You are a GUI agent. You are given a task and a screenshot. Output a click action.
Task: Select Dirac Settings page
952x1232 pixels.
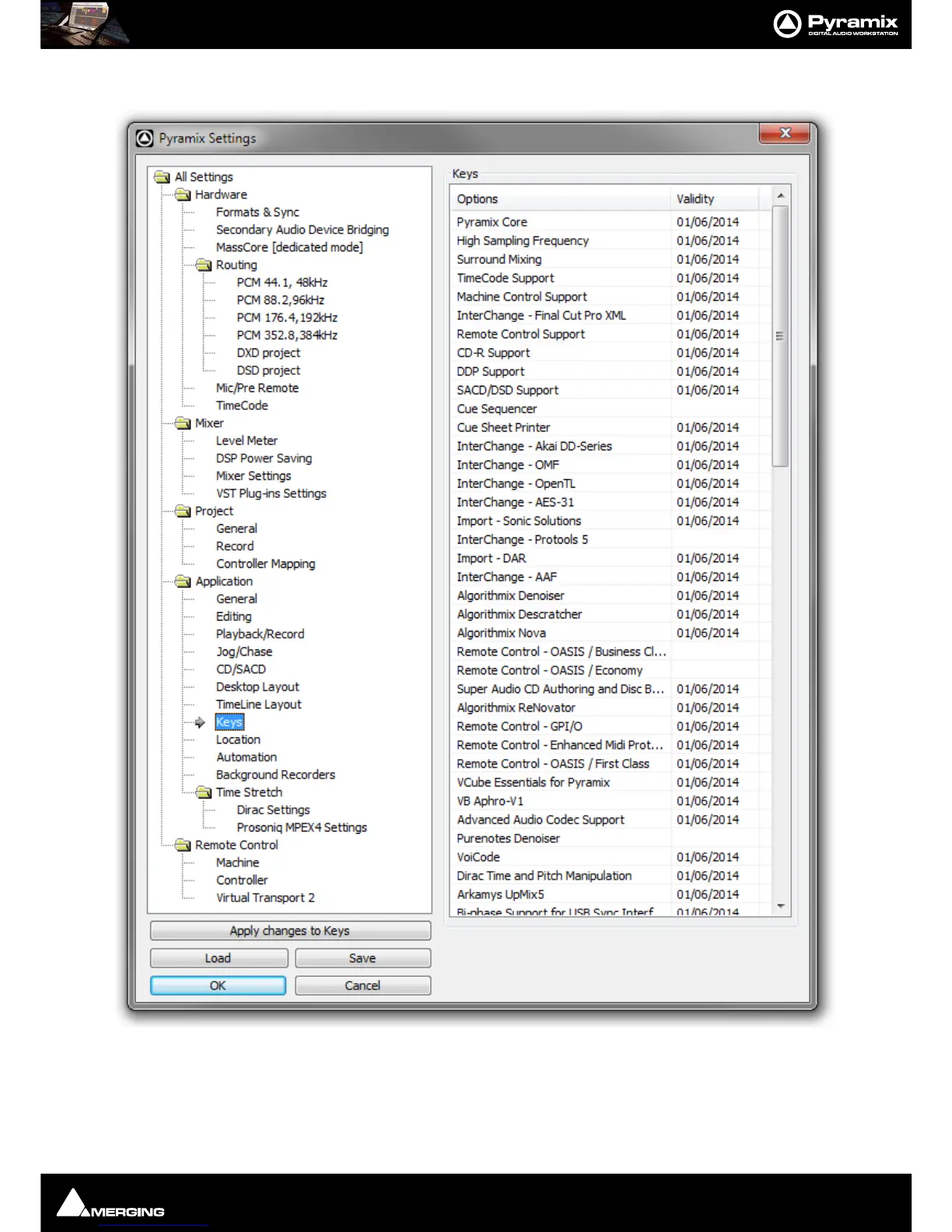click(273, 810)
